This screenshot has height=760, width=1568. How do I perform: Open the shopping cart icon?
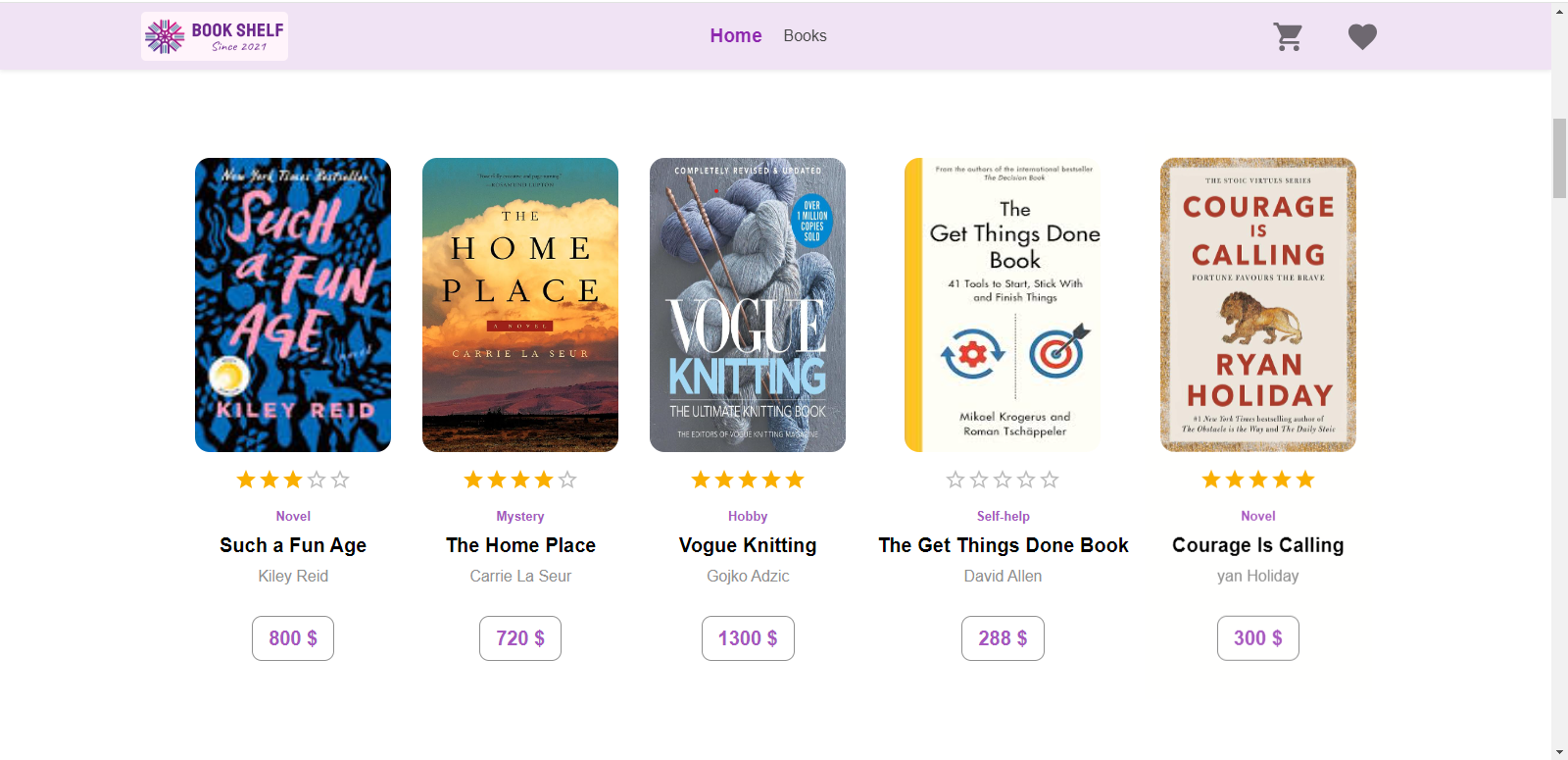1288,36
